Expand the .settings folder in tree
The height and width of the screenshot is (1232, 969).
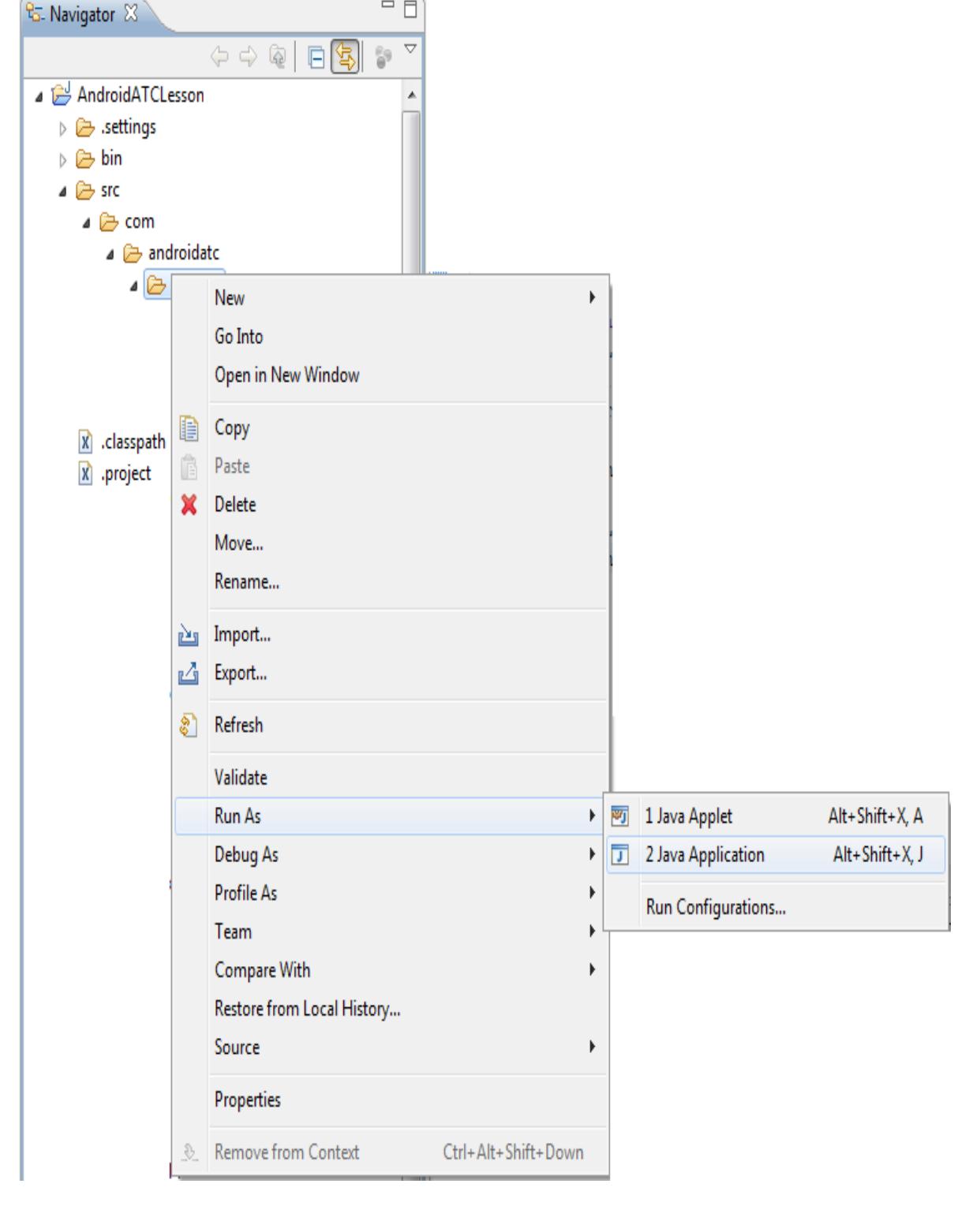65,127
